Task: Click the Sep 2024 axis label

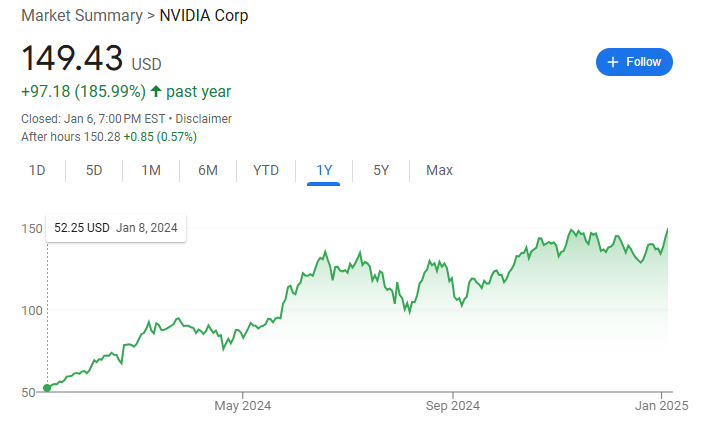Action: coord(452,406)
